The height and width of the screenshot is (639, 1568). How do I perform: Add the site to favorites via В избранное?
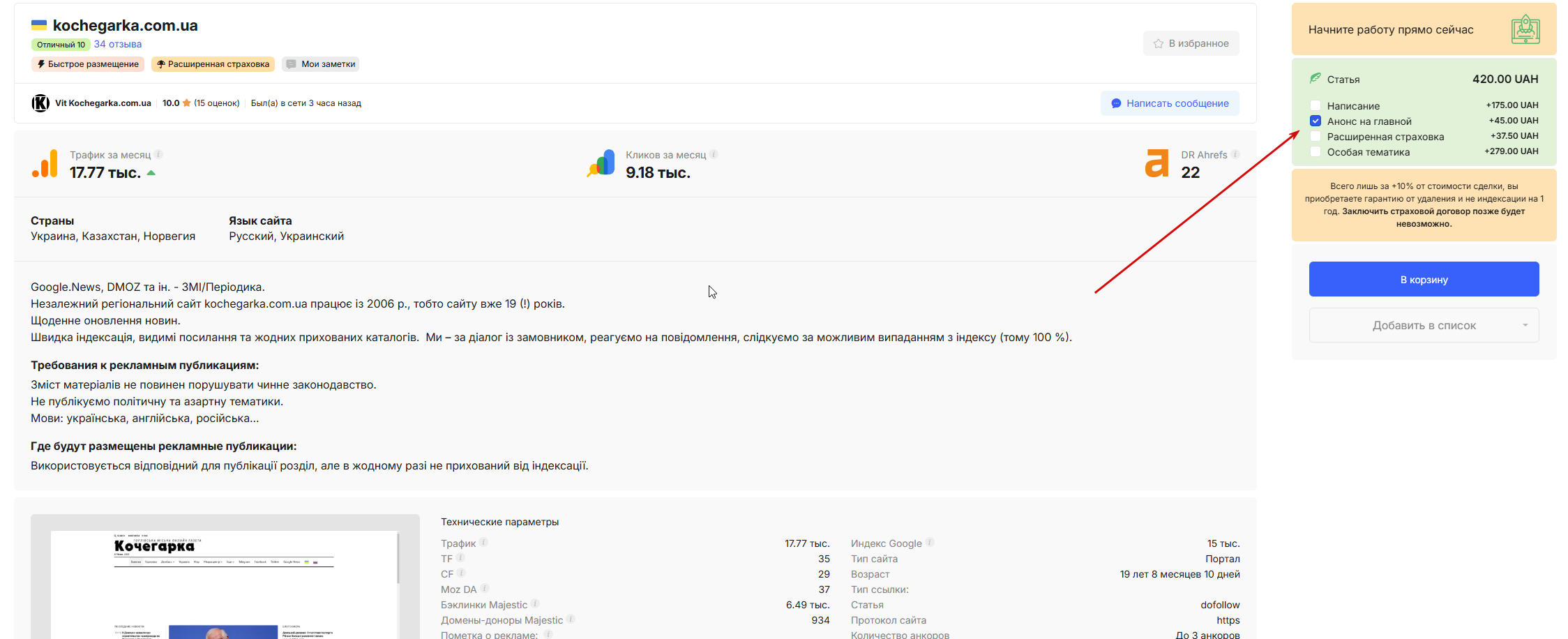coord(1191,43)
